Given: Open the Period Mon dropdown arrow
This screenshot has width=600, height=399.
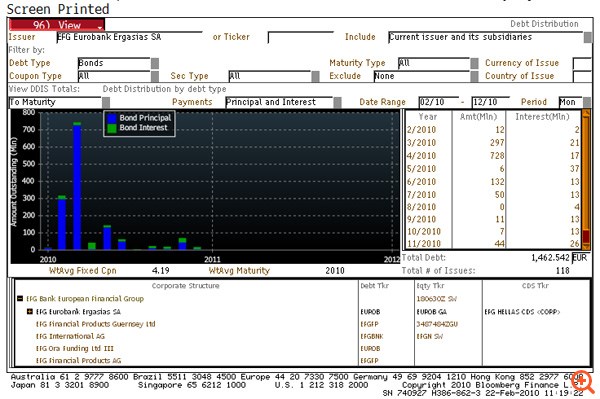Looking at the screenshot, I should (x=586, y=102).
